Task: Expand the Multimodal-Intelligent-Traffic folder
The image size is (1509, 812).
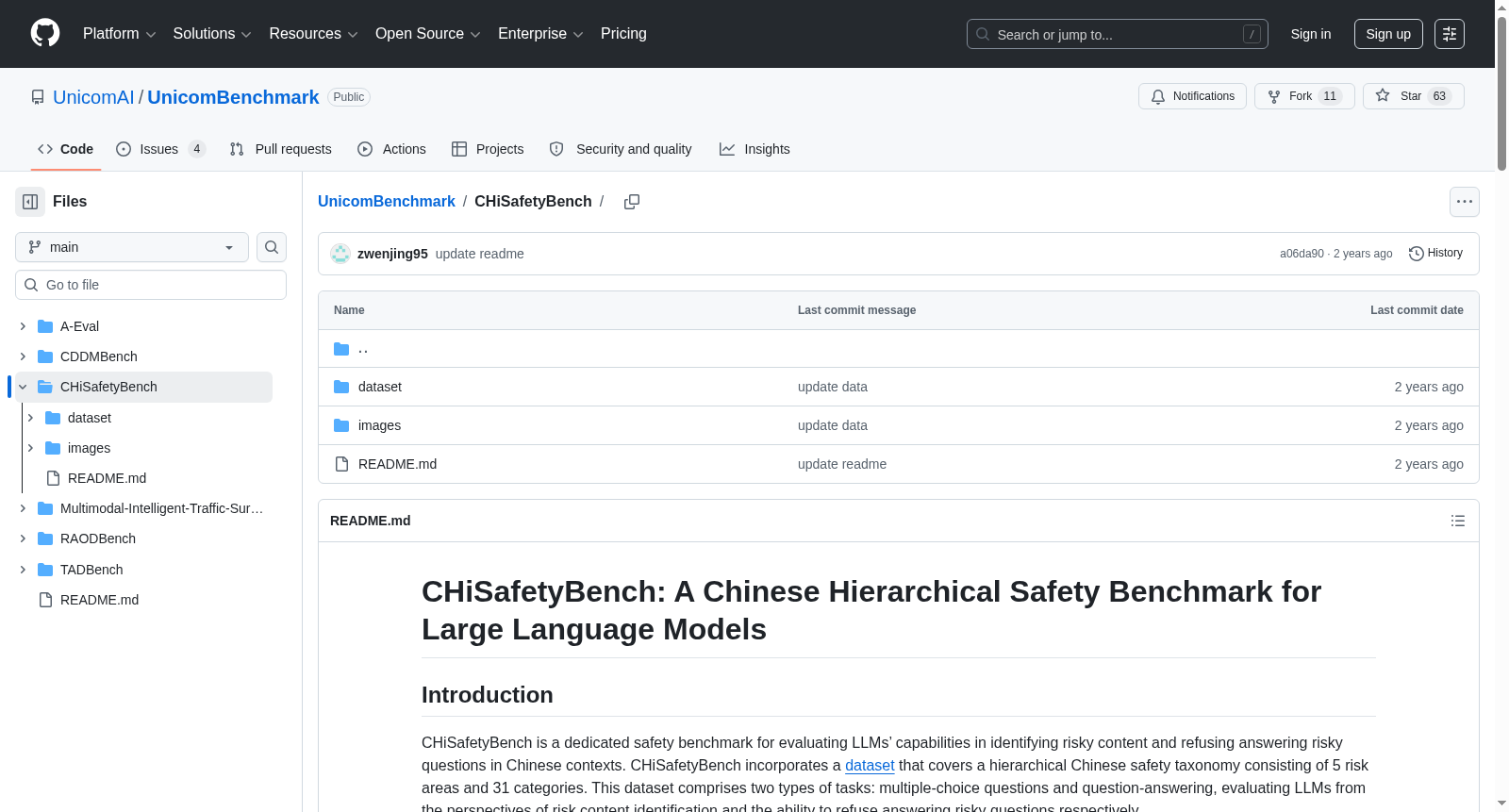Action: [x=23, y=508]
